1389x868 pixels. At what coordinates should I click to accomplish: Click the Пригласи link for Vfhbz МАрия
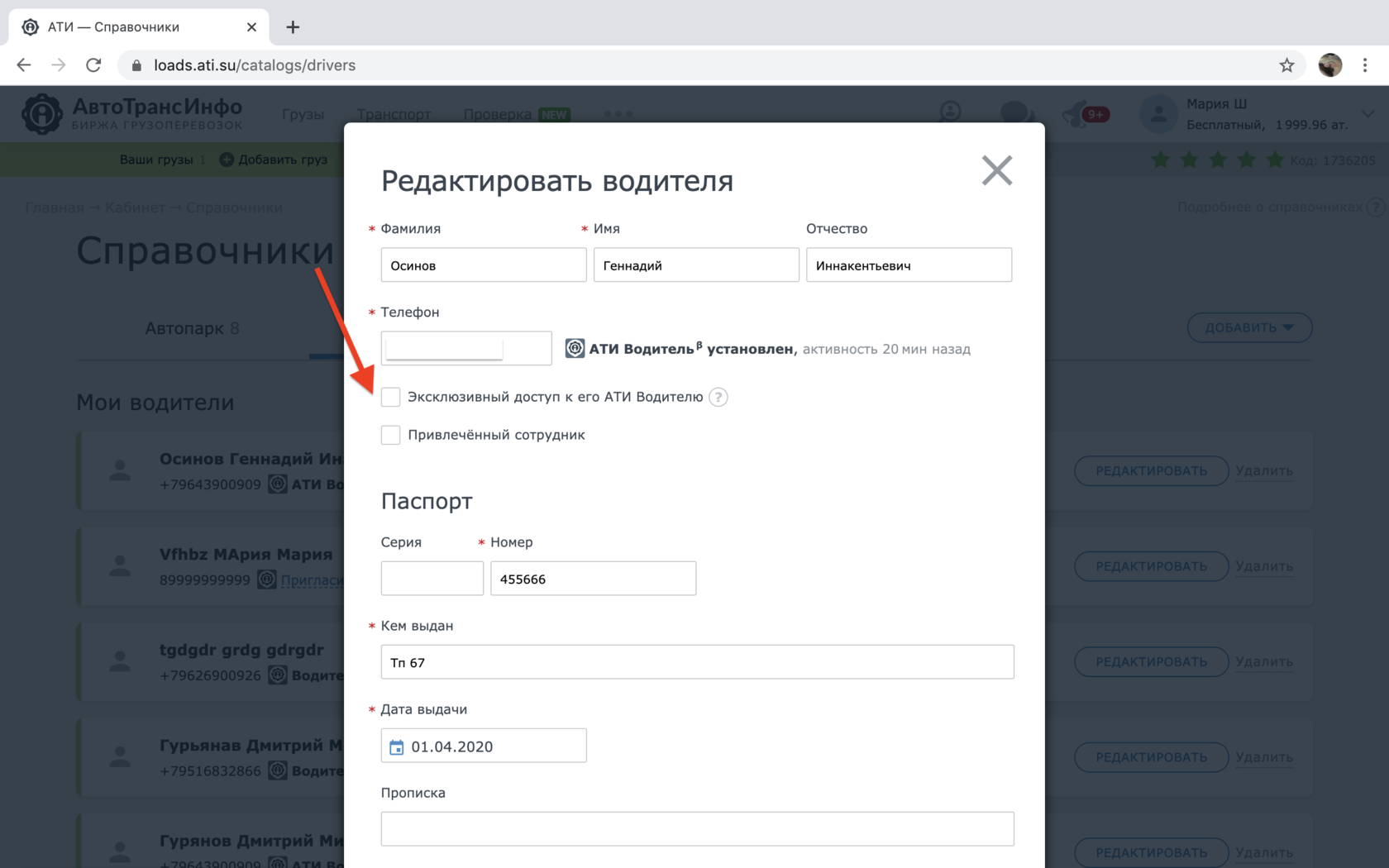[x=312, y=579]
